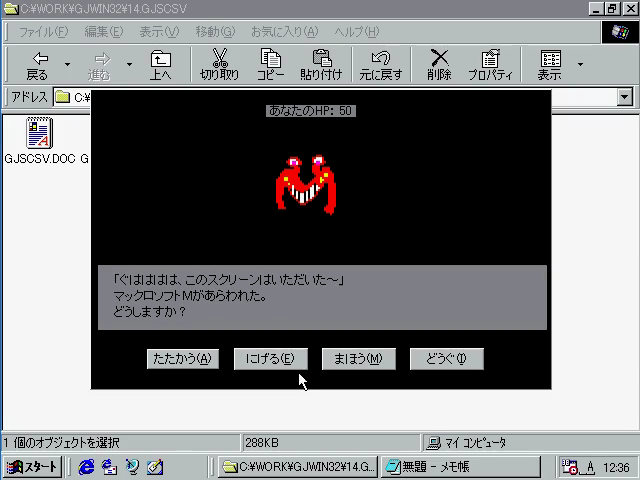The width and height of the screenshot is (640, 480).
Task: Expand the Views (表示) dropdown arrow
Action: (580, 64)
